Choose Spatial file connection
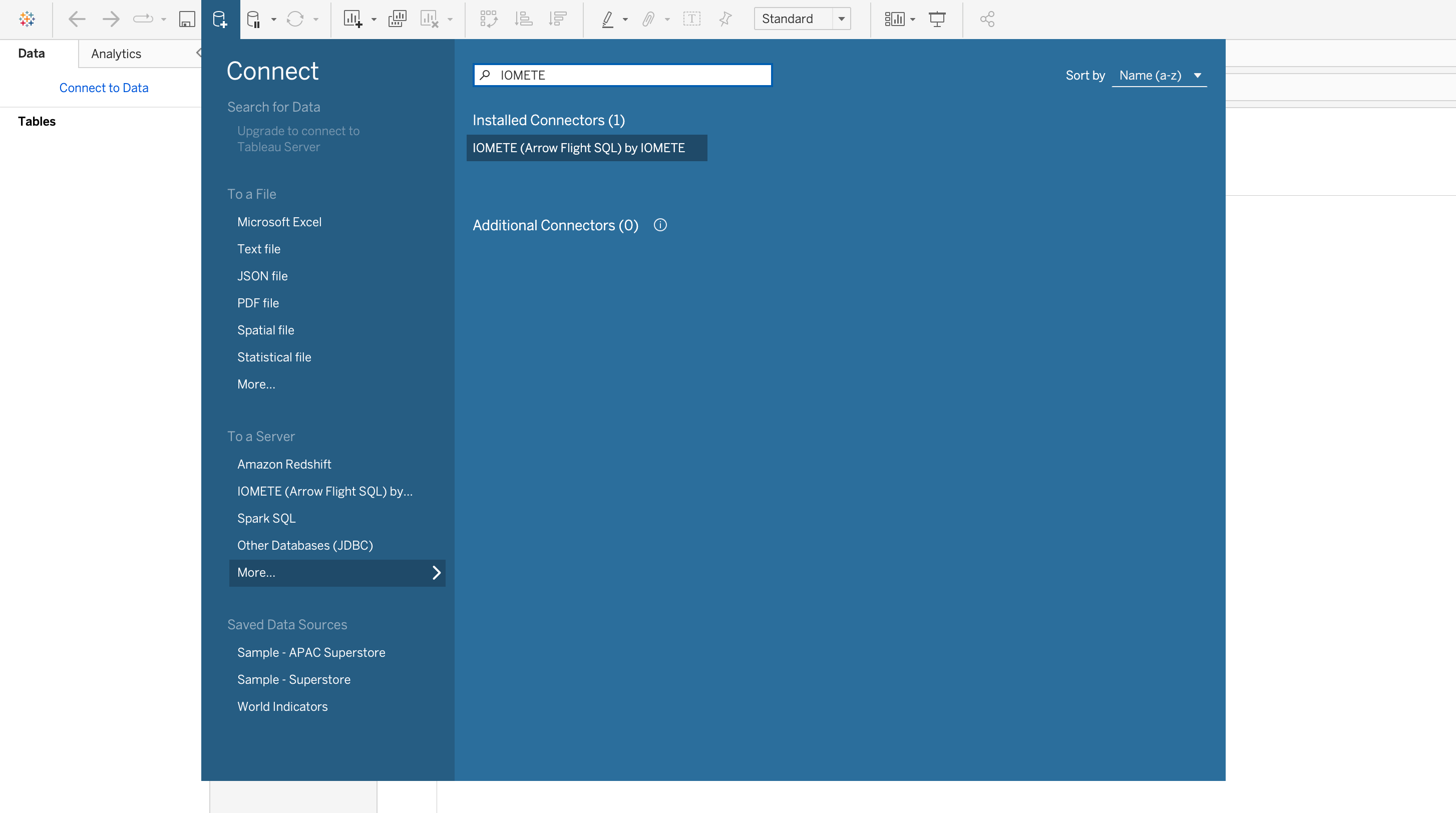Image resolution: width=1456 pixels, height=813 pixels. tap(266, 330)
